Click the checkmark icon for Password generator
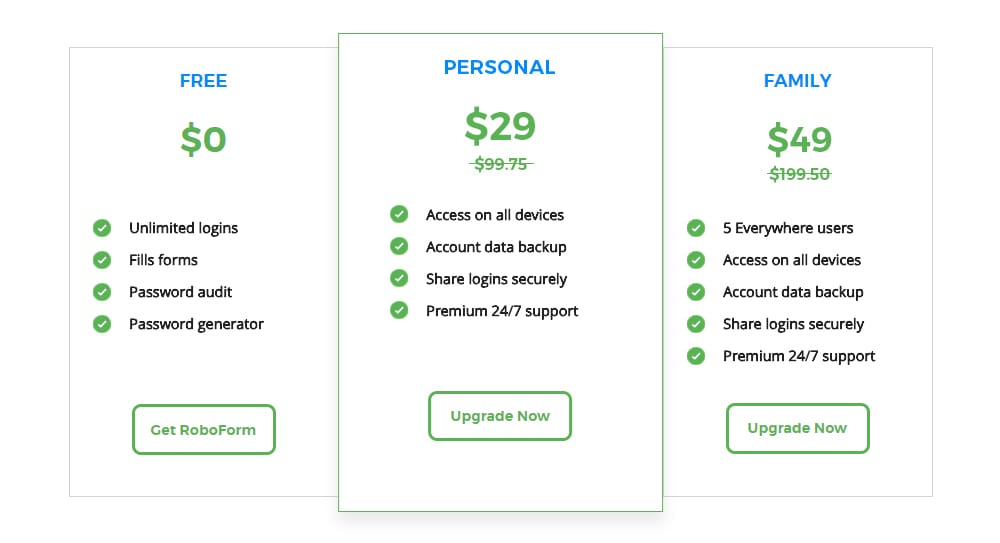 (101, 324)
